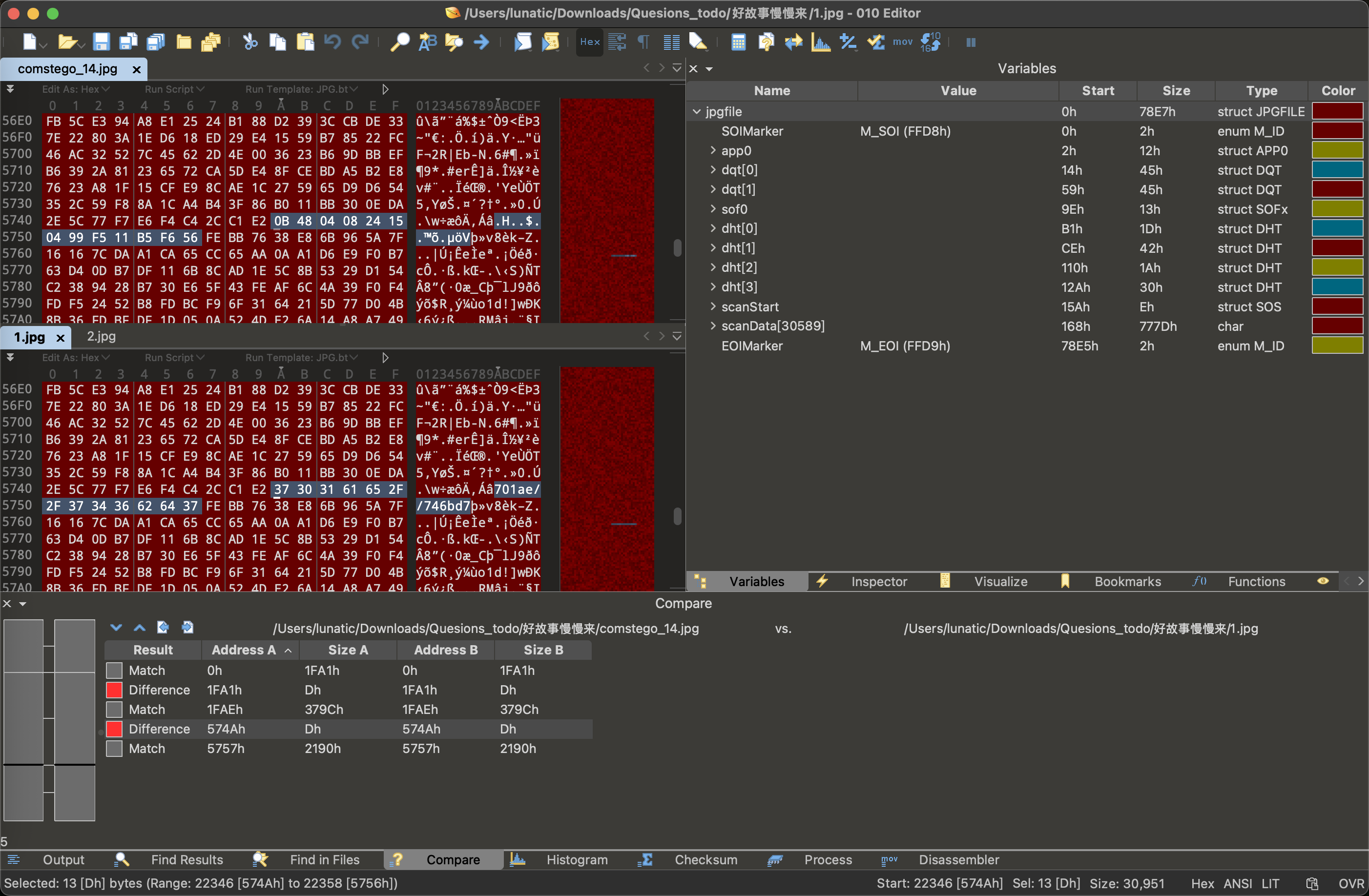Image resolution: width=1369 pixels, height=896 pixels.
Task: Click the dqt[0] blue color swatch
Action: click(x=1337, y=170)
